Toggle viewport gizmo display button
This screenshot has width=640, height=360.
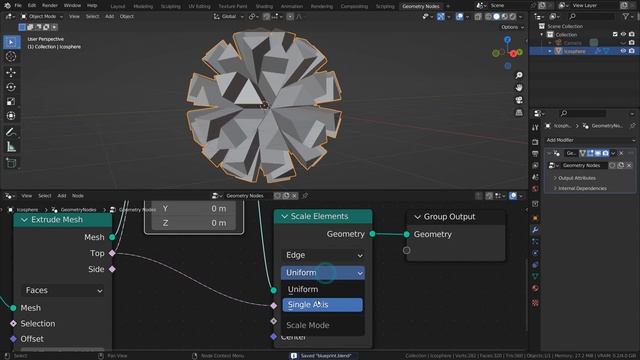[x=441, y=16]
